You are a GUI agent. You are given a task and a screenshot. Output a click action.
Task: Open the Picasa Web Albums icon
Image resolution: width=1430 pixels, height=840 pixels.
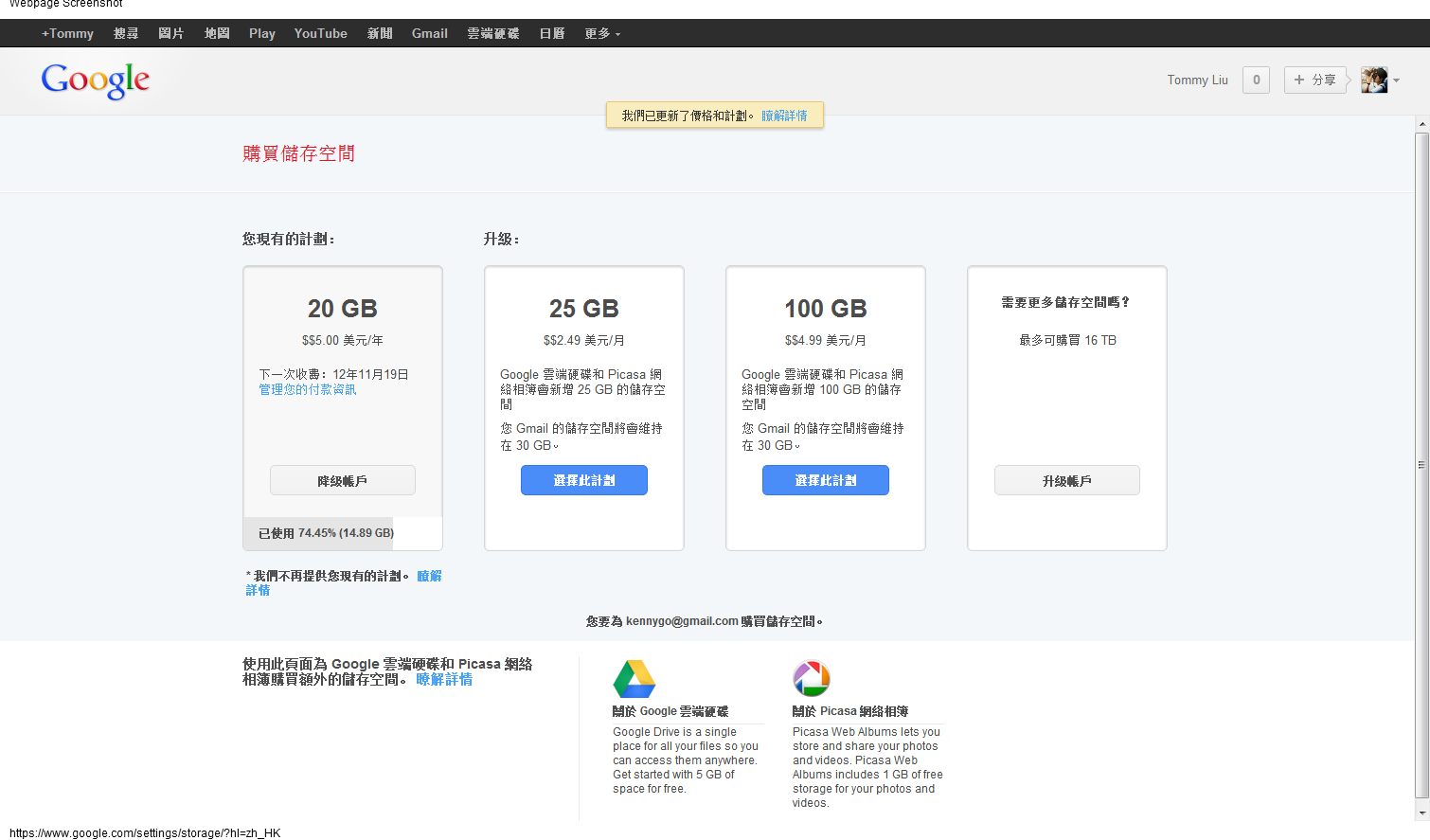[x=812, y=678]
